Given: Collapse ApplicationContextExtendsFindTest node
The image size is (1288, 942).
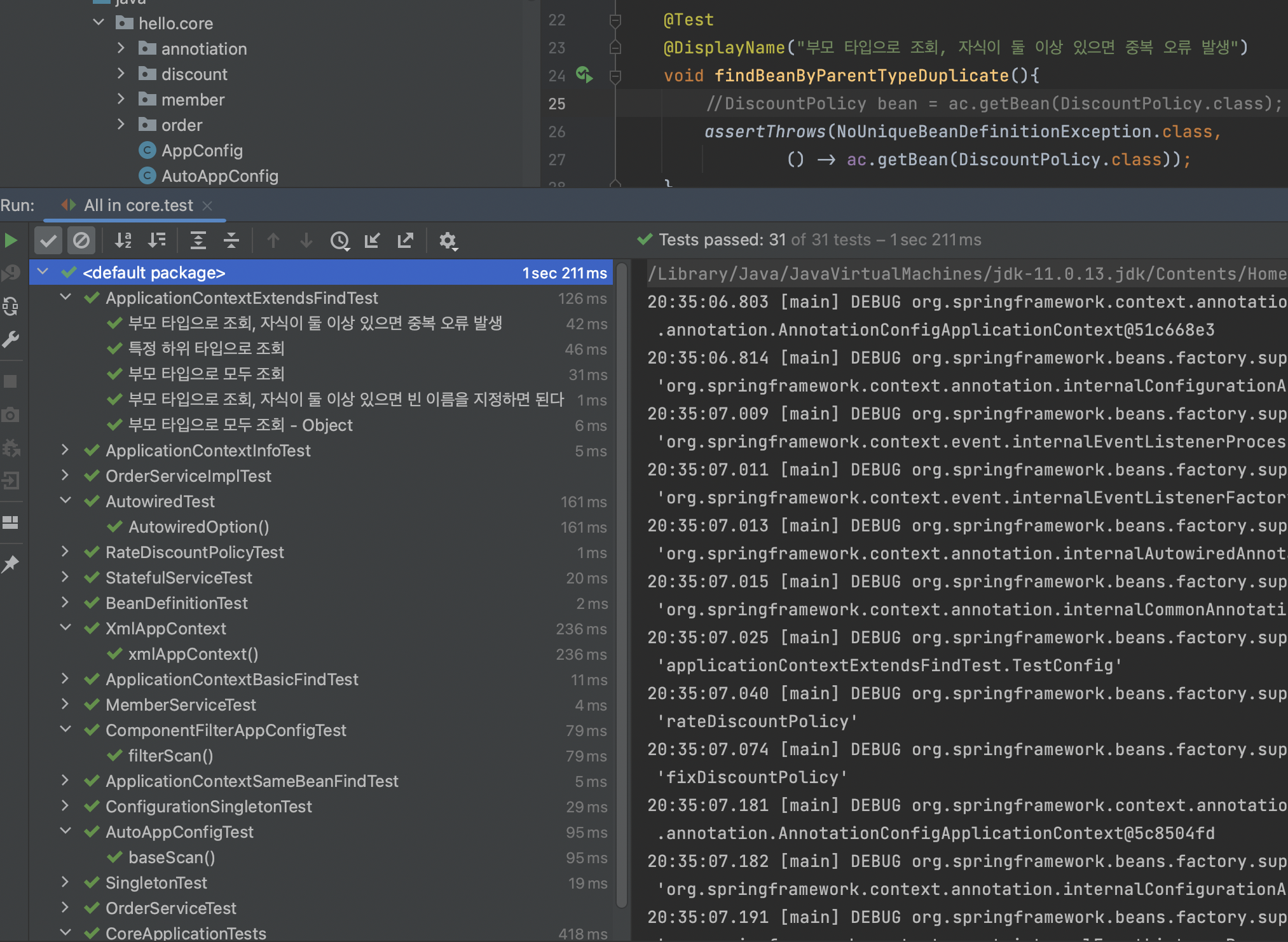Looking at the screenshot, I should 65,297.
